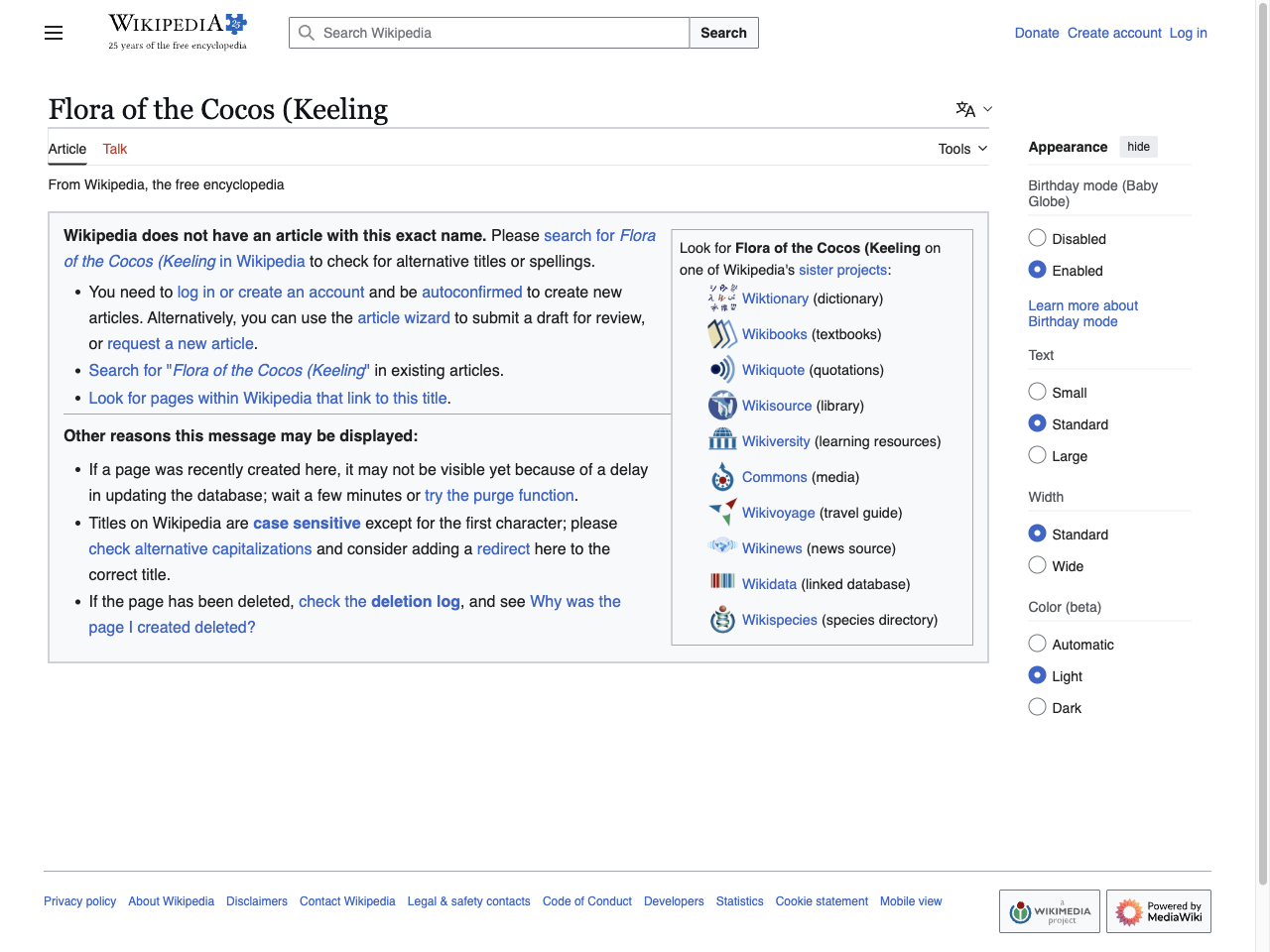Switch page width to Wide
1270x952 pixels.
point(1037,565)
